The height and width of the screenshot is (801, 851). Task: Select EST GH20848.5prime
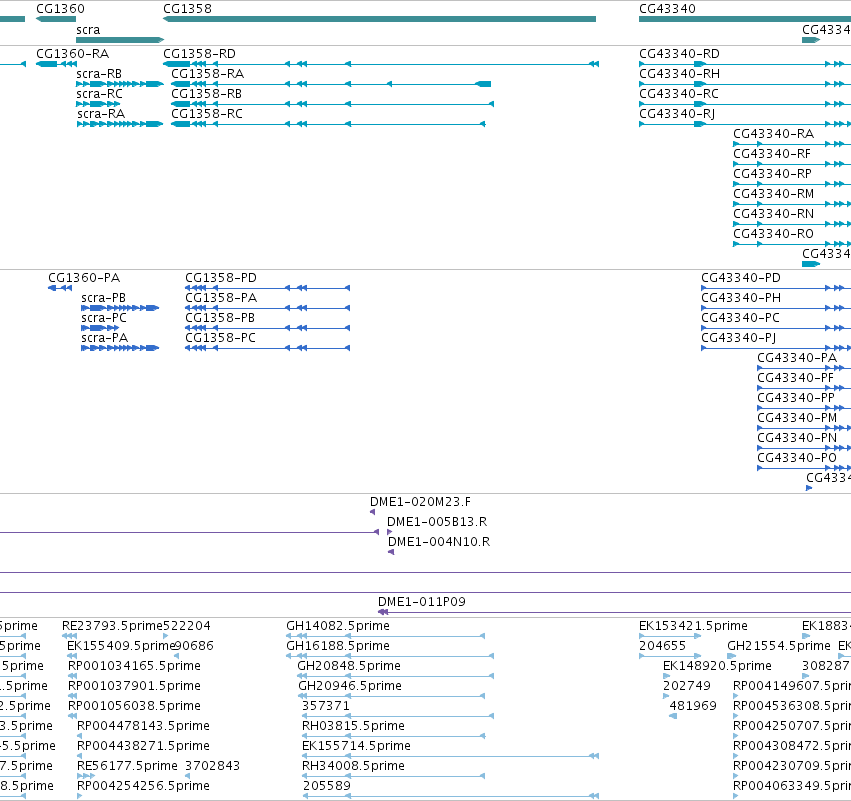coord(349,666)
